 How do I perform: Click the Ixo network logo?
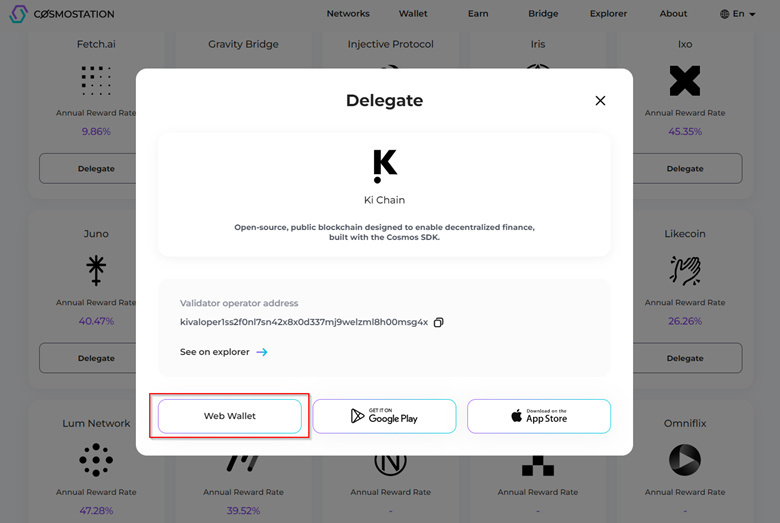(x=685, y=81)
